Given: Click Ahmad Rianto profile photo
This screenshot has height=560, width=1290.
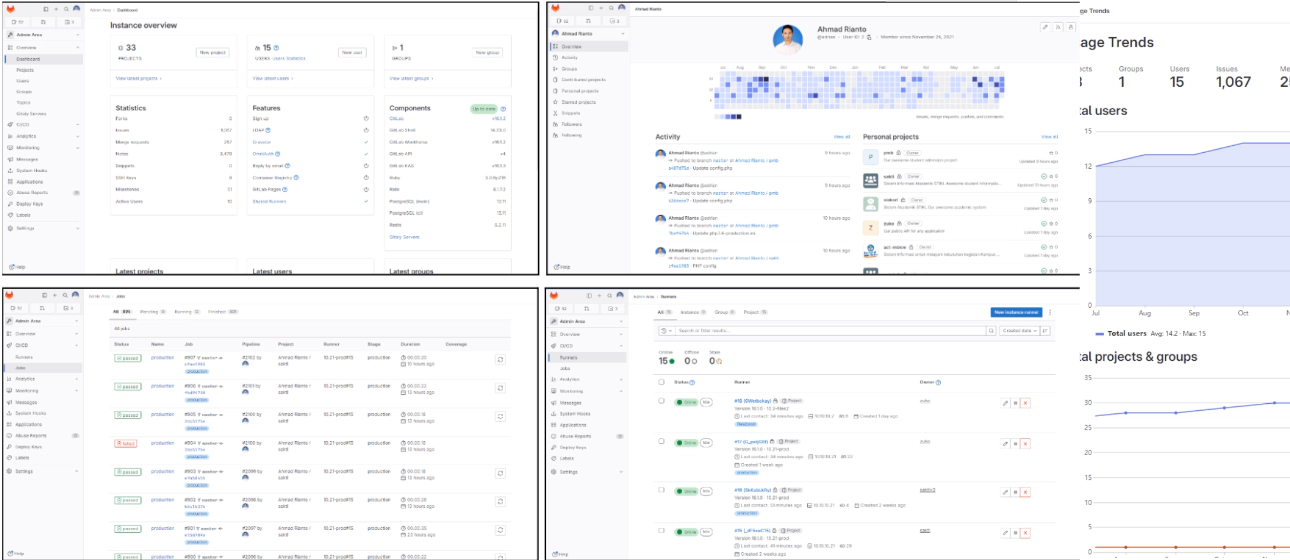Looking at the screenshot, I should click(788, 40).
